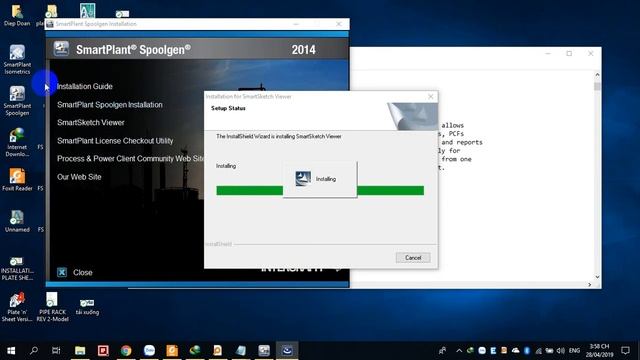This screenshot has width=640, height=360.
Task: Click scroll-up arrow in background text window
Action: point(597,75)
